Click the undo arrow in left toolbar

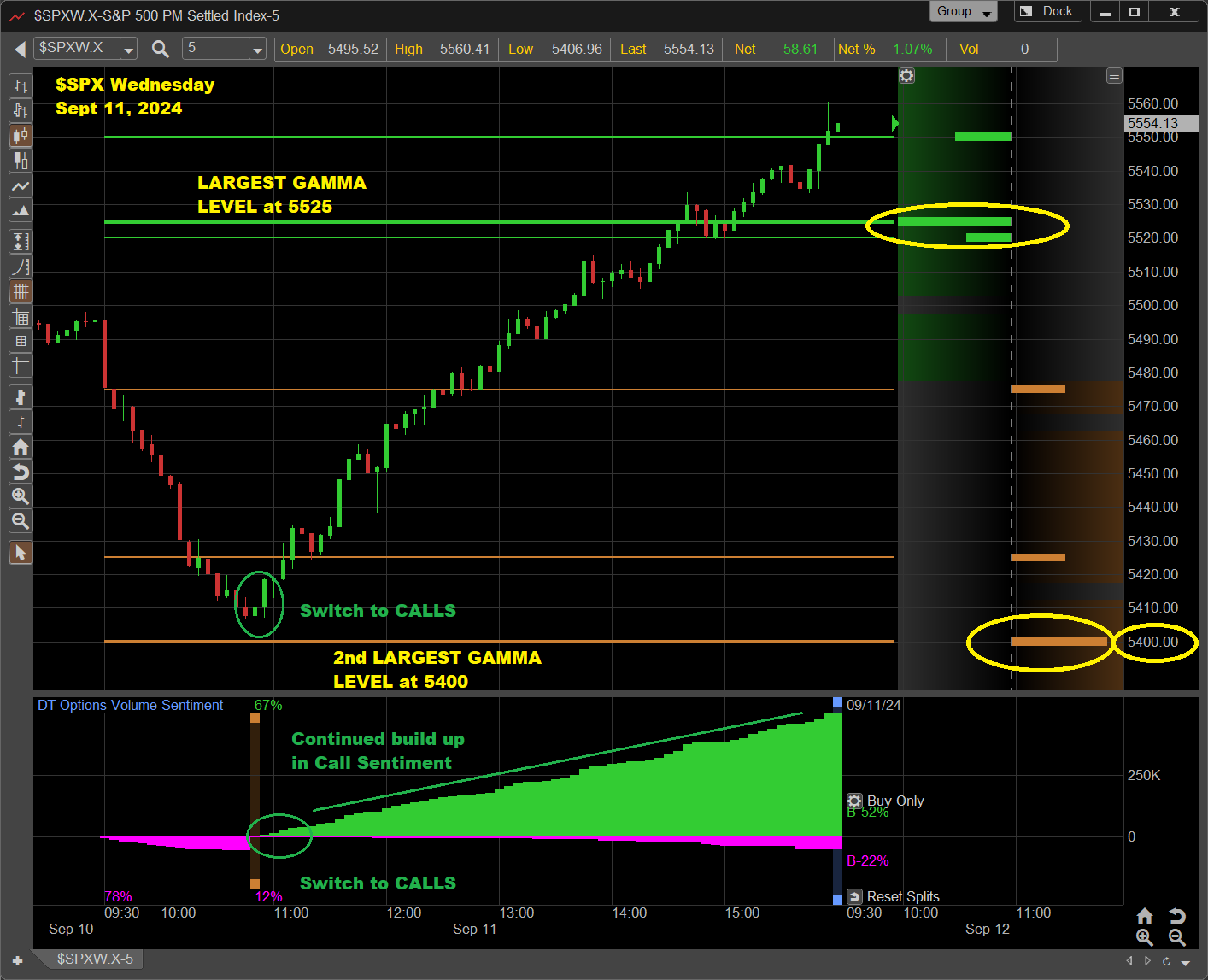(21, 472)
